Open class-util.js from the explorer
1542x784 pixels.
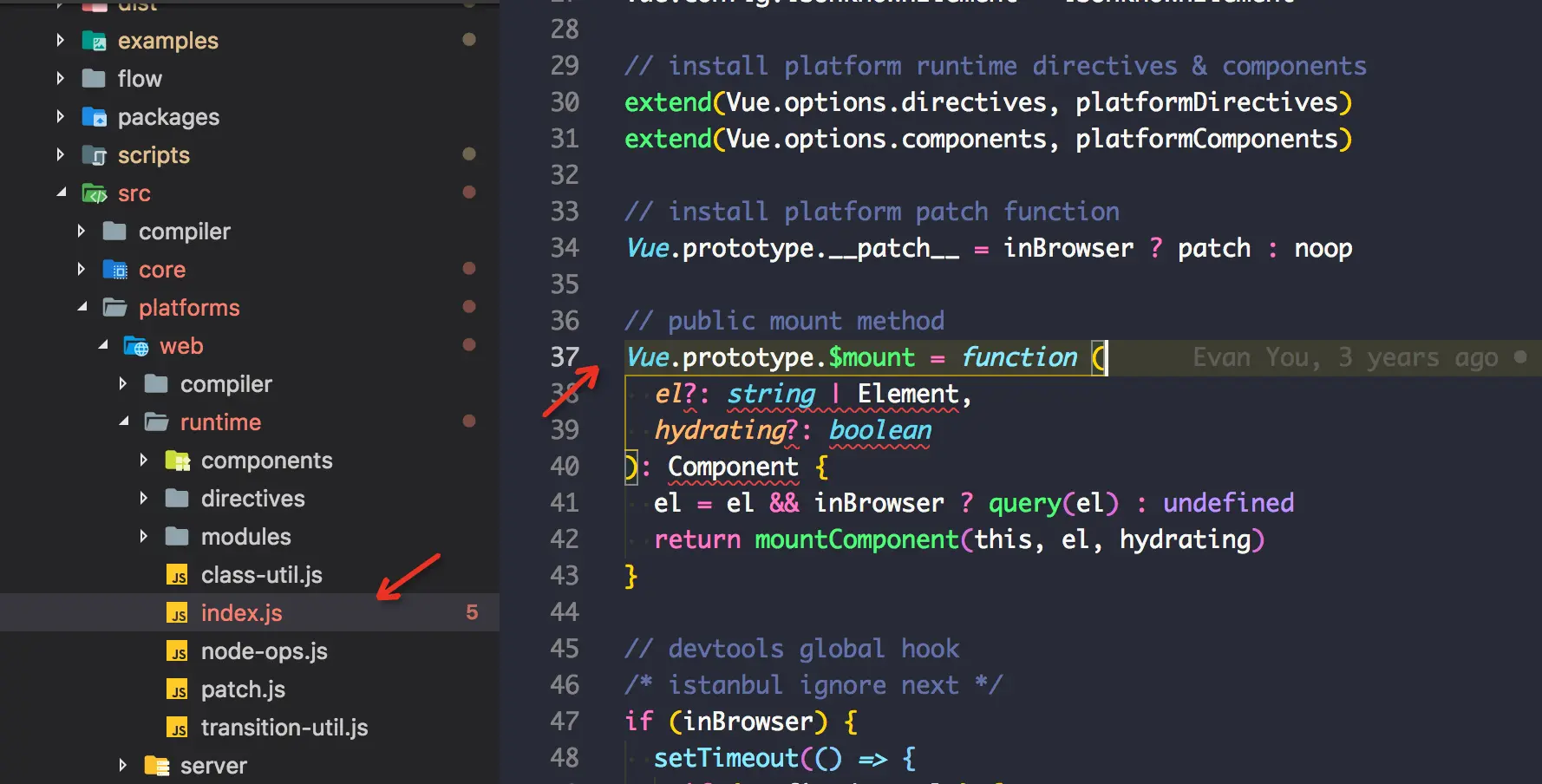pos(262,575)
